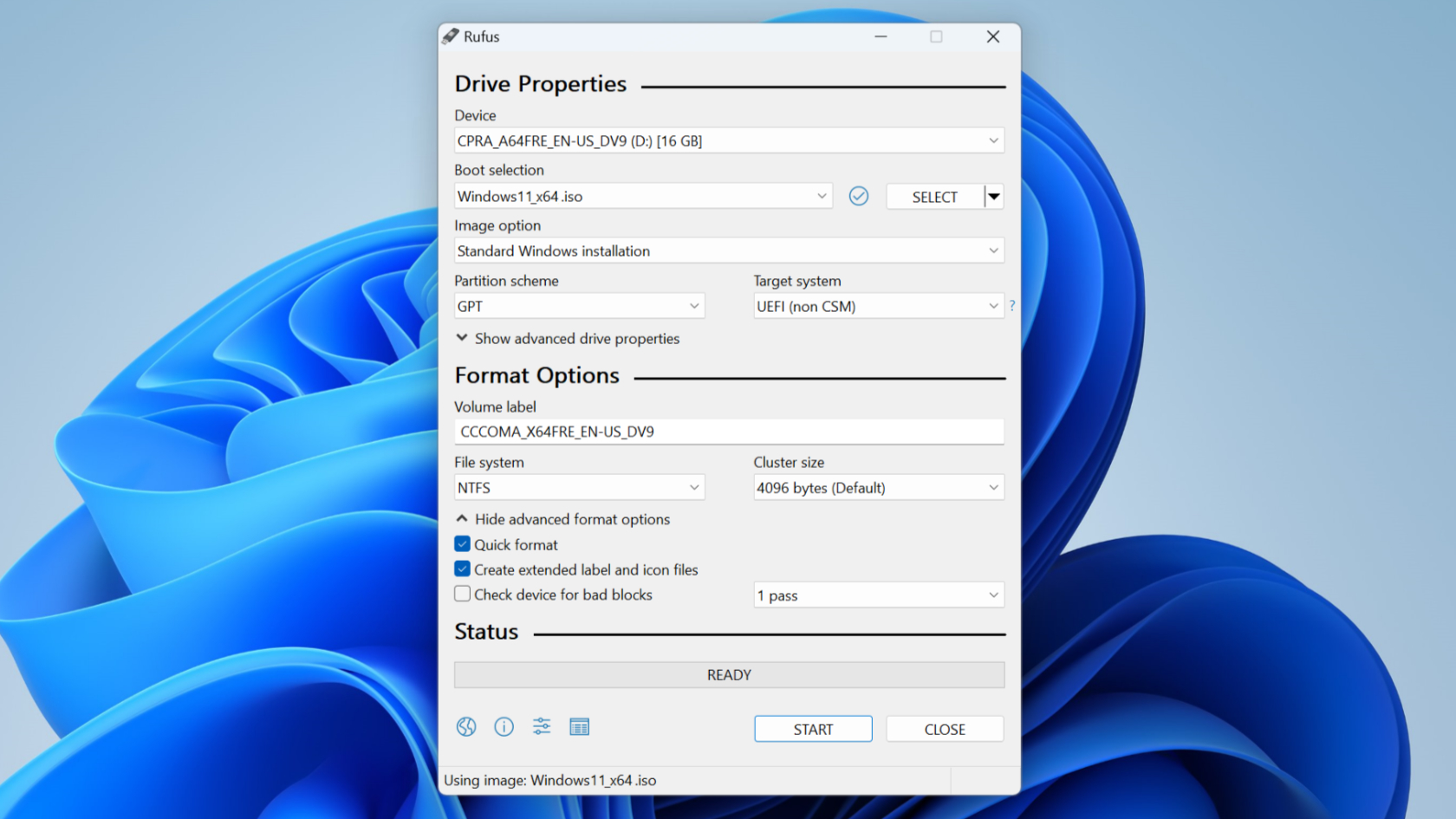Screen dimensions: 1456x819
Task: Open the settings sliders icon
Action: [542, 727]
